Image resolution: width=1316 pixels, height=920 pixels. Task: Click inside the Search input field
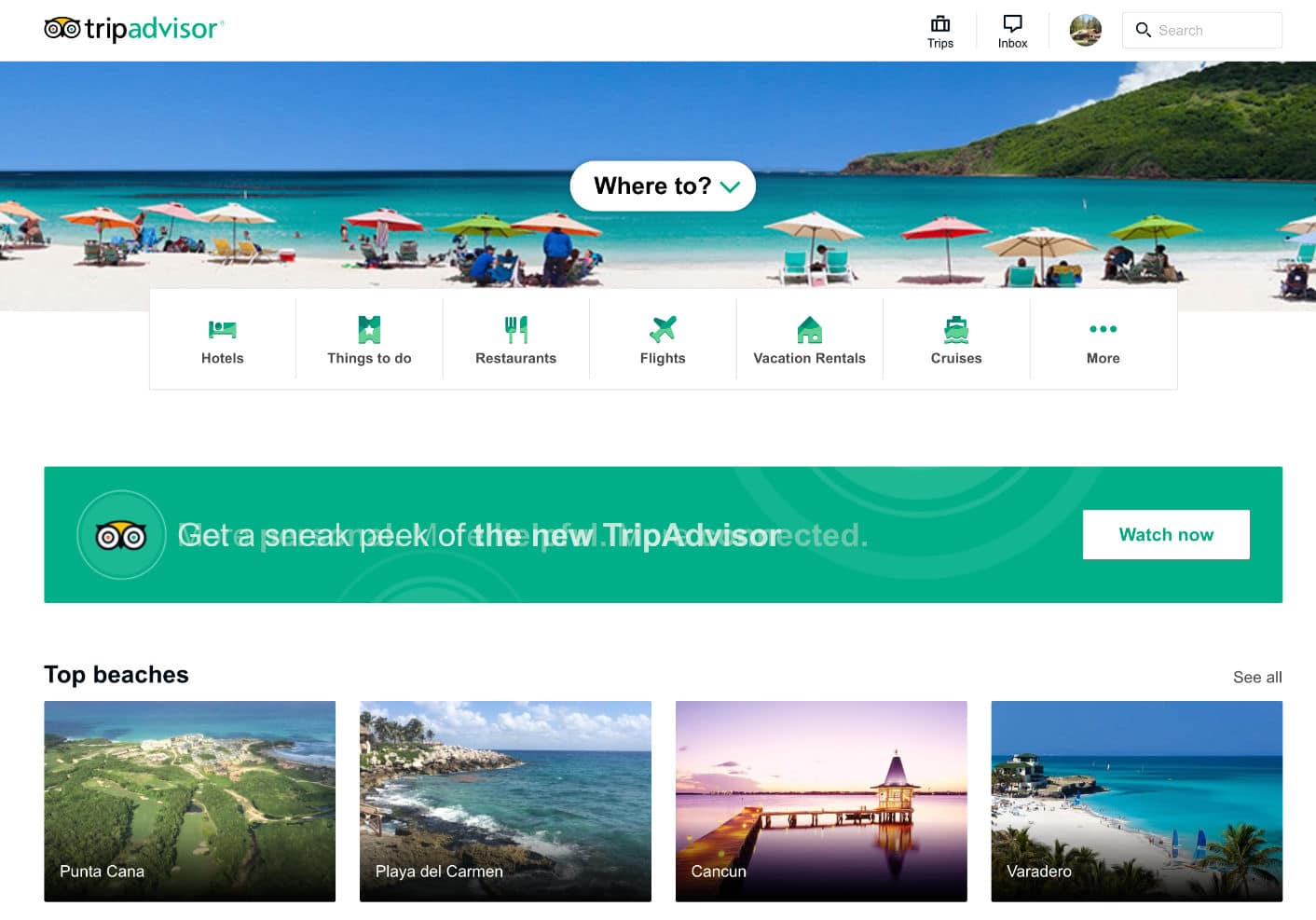pyautogui.click(x=1212, y=30)
